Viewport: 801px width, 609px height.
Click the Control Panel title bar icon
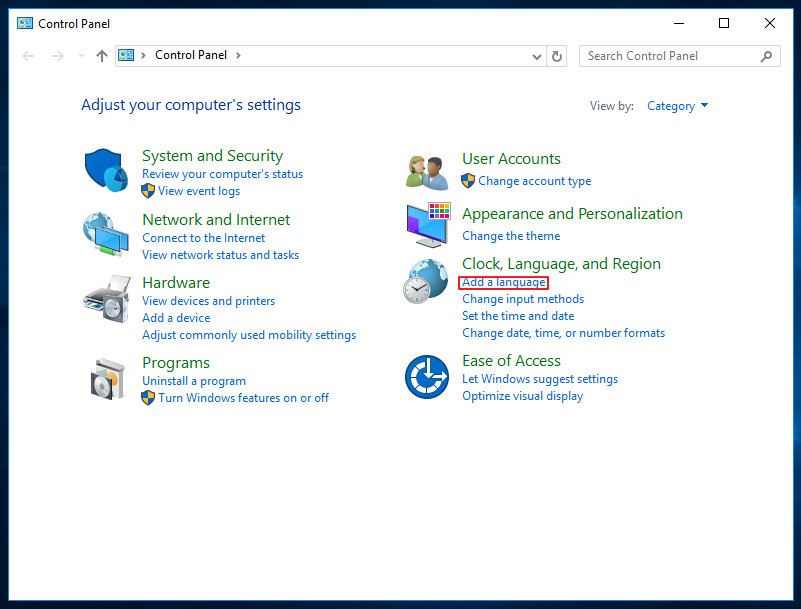(x=25, y=24)
